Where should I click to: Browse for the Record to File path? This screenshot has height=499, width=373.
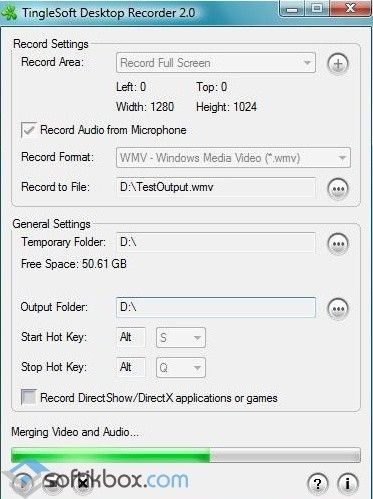[338, 188]
